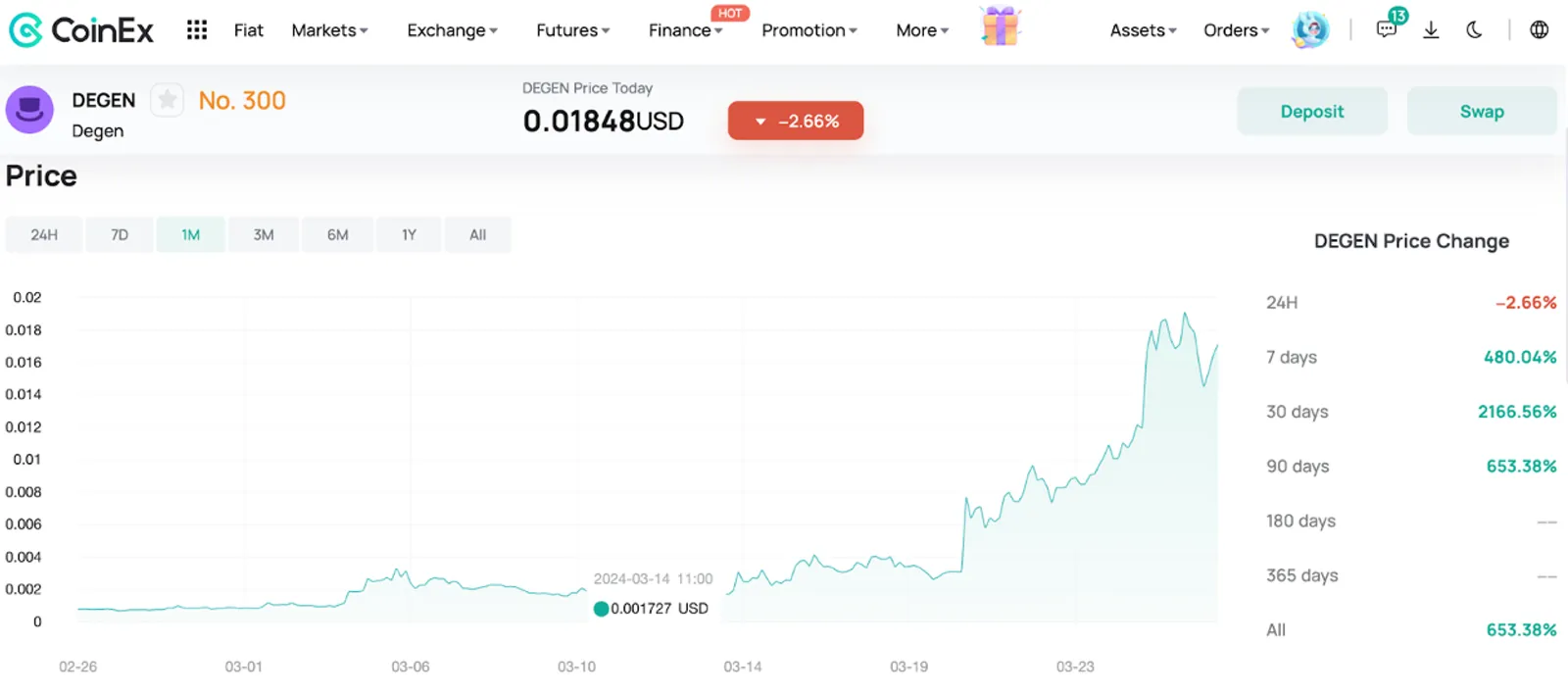Expand the Assets dropdown
1568x694 pixels.
point(1143,30)
